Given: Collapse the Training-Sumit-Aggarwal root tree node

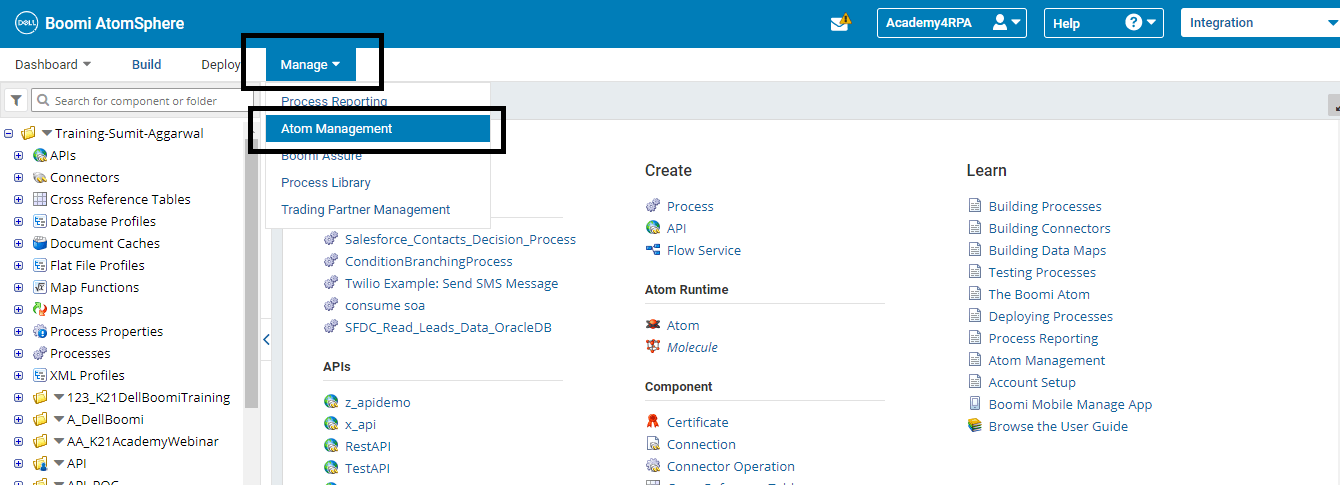Looking at the screenshot, I should click(9, 133).
